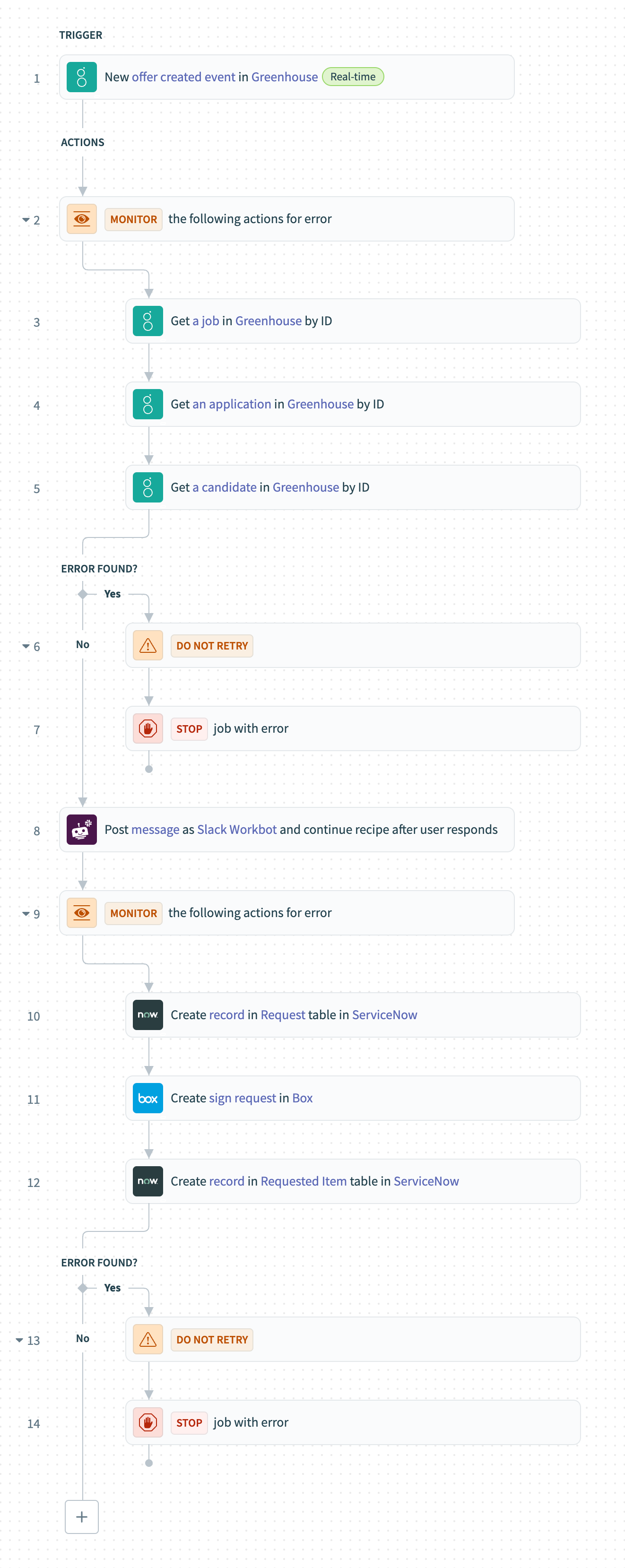Collapse step 9 monitor block

[26, 913]
